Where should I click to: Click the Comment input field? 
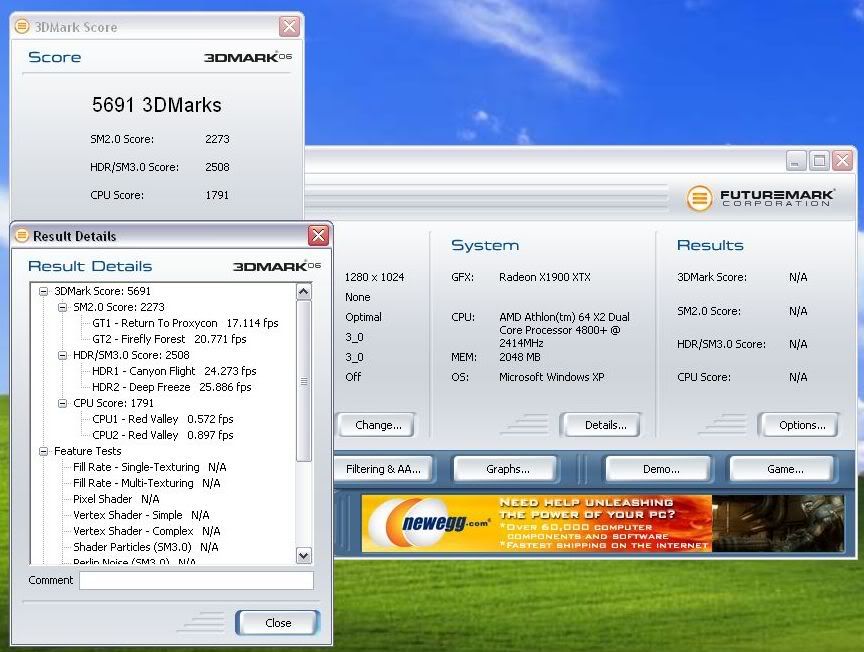point(197,580)
